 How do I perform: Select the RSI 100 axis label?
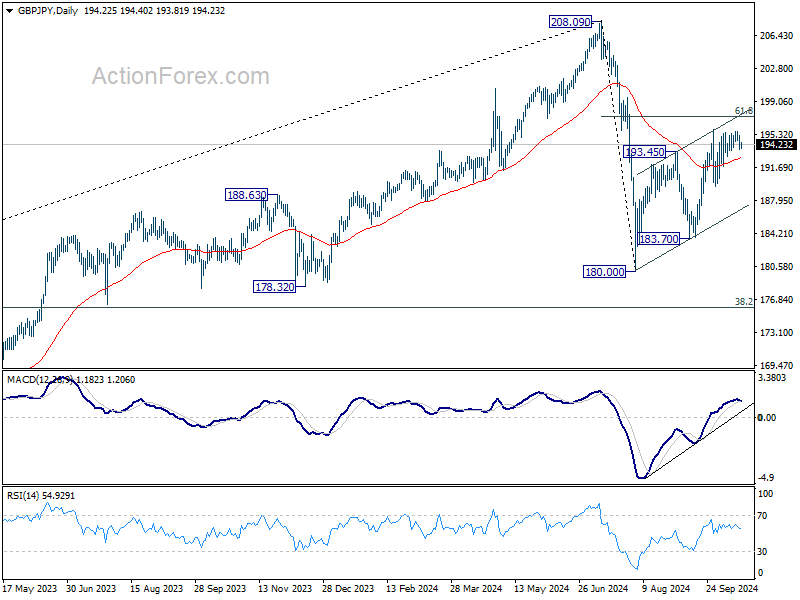coord(766,493)
